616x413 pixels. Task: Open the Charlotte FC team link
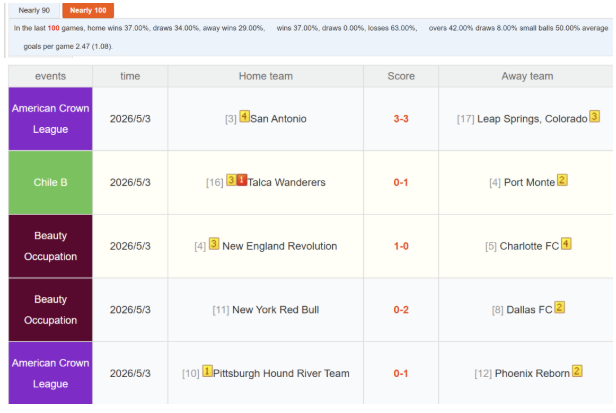coord(529,246)
